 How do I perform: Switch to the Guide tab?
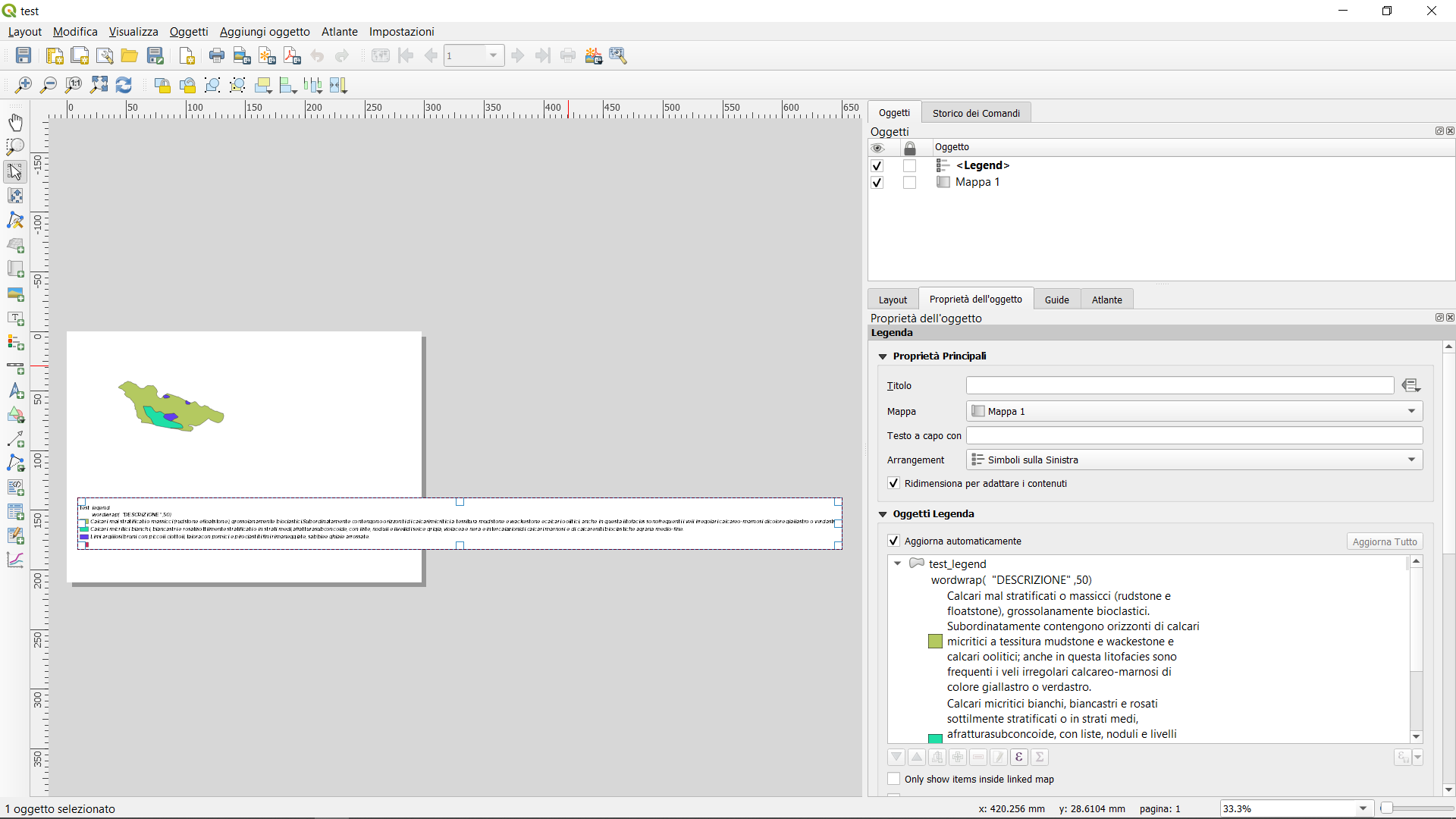click(x=1056, y=300)
